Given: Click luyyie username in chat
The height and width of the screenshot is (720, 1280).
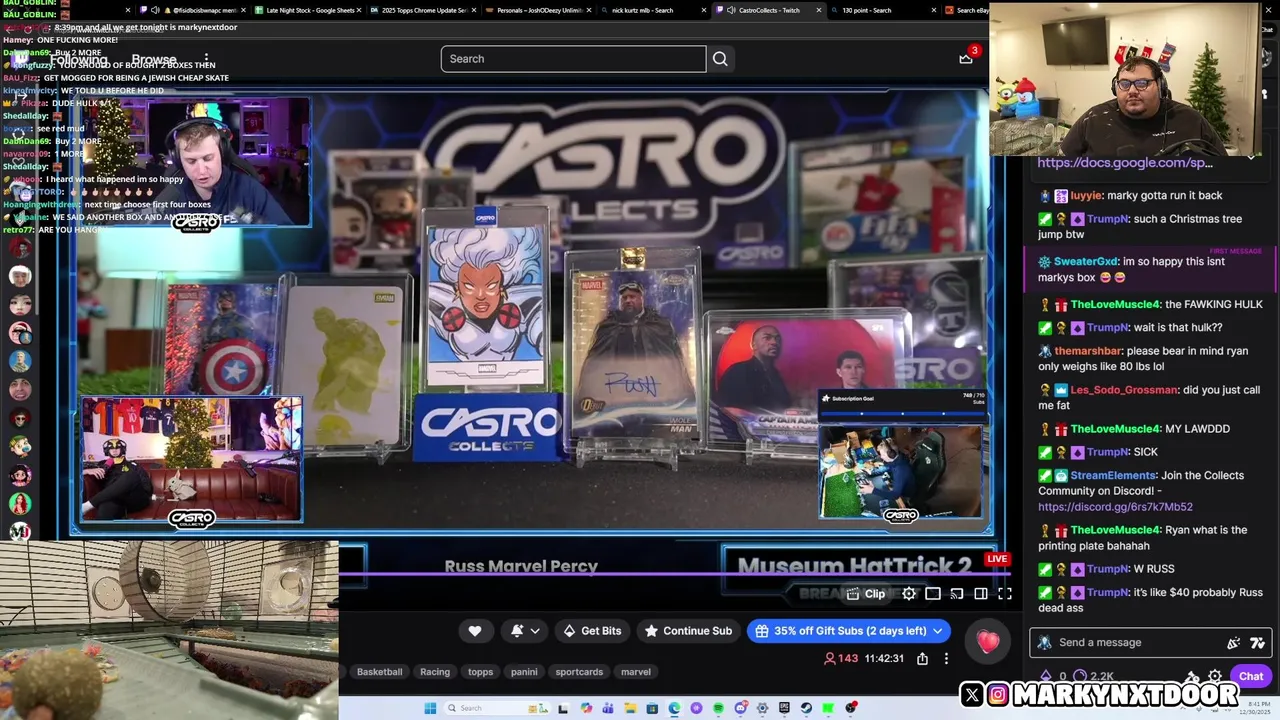Looking at the screenshot, I should (x=1086, y=195).
